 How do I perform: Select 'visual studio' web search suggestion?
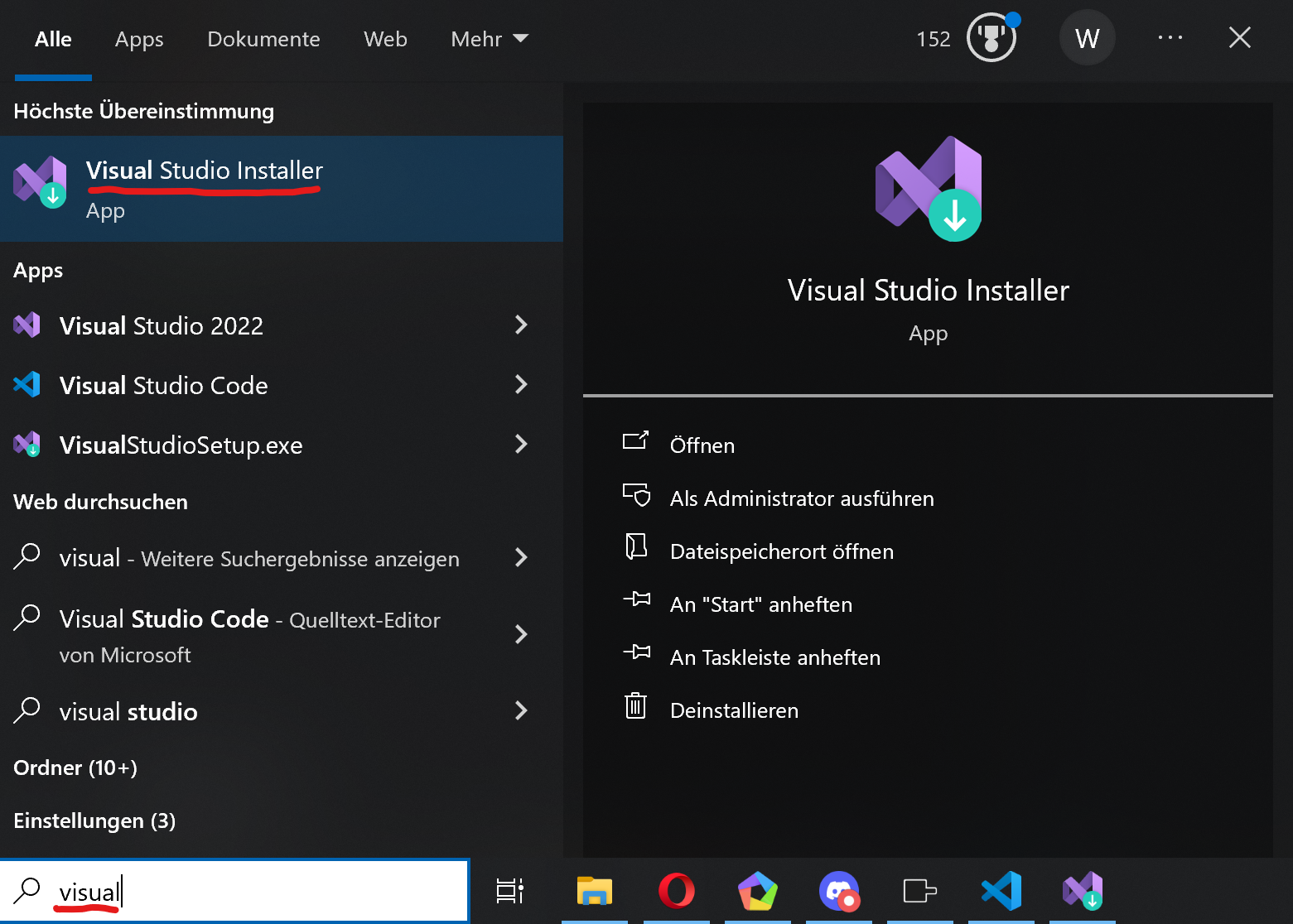pyautogui.click(x=282, y=711)
